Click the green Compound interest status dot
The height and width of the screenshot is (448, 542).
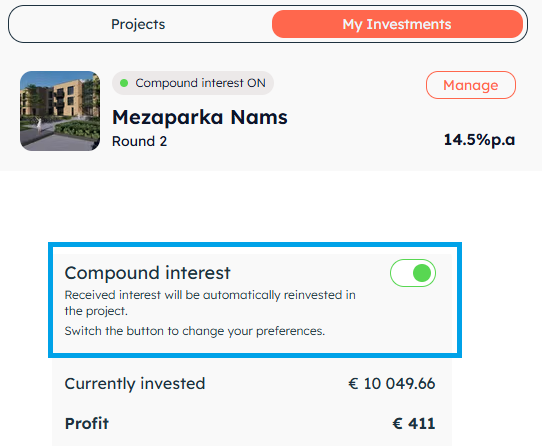pos(124,83)
